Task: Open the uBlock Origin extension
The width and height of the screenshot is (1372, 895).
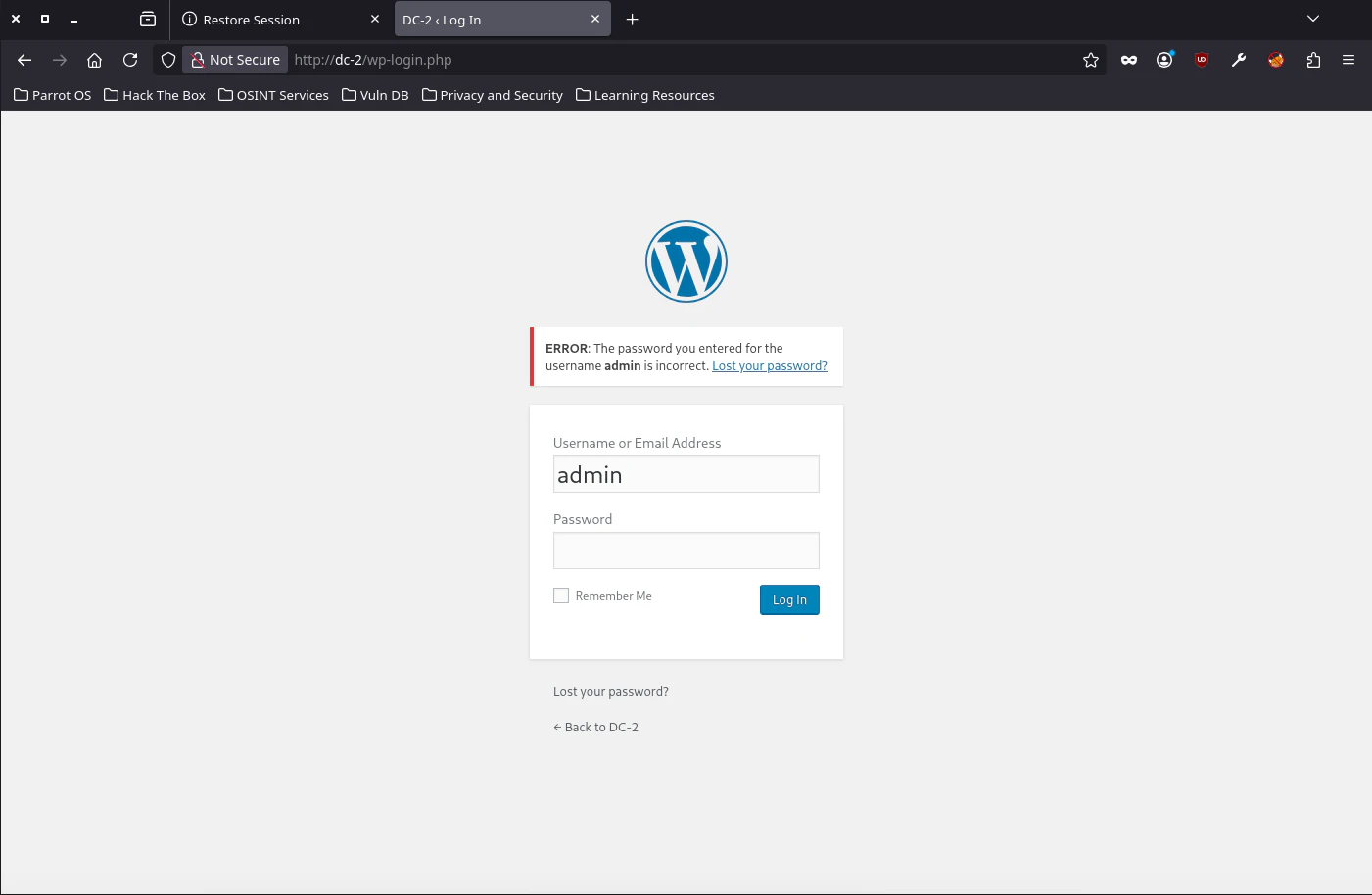Action: [1202, 60]
